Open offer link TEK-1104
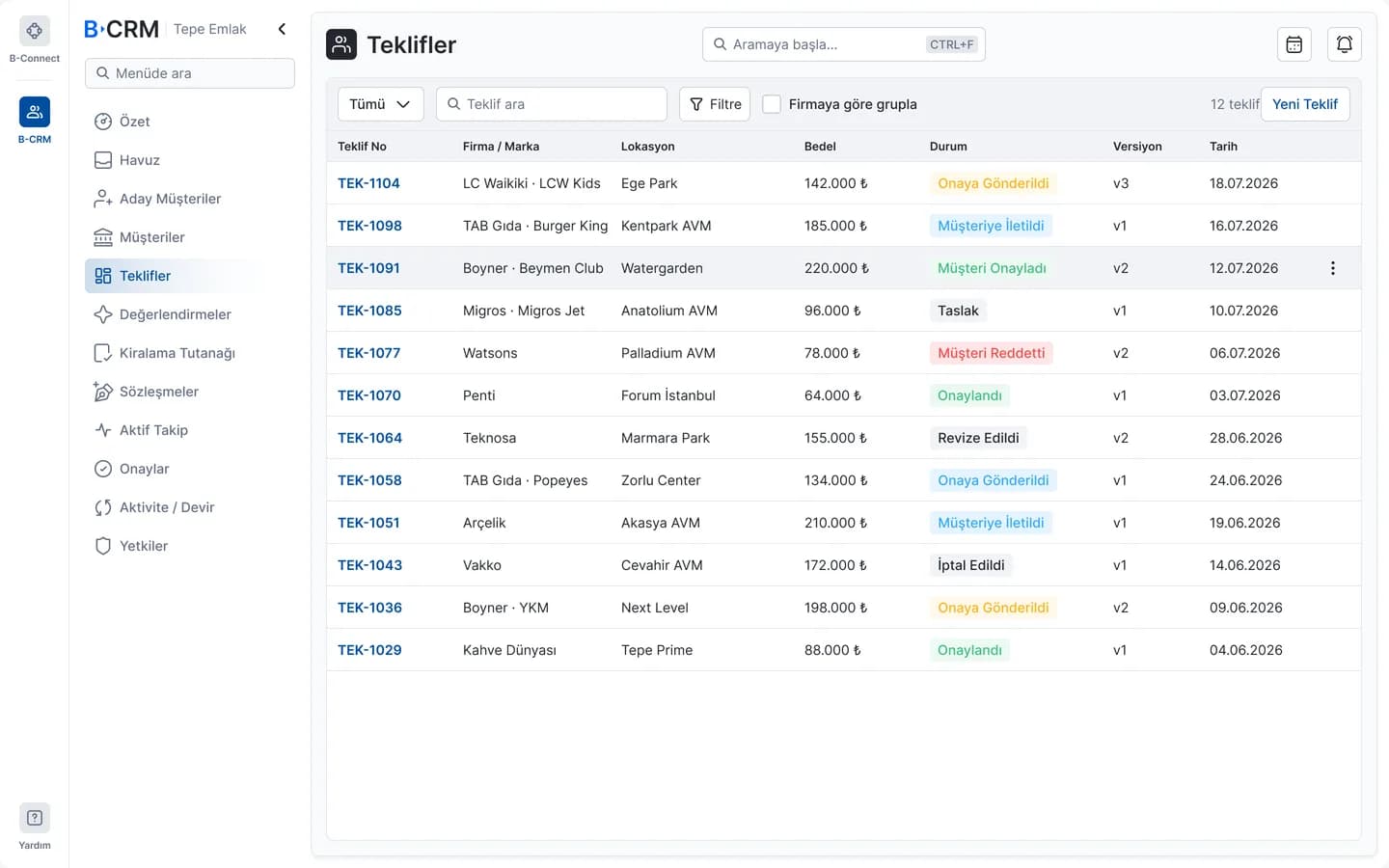This screenshot has height=868, width=1389. coord(368,183)
